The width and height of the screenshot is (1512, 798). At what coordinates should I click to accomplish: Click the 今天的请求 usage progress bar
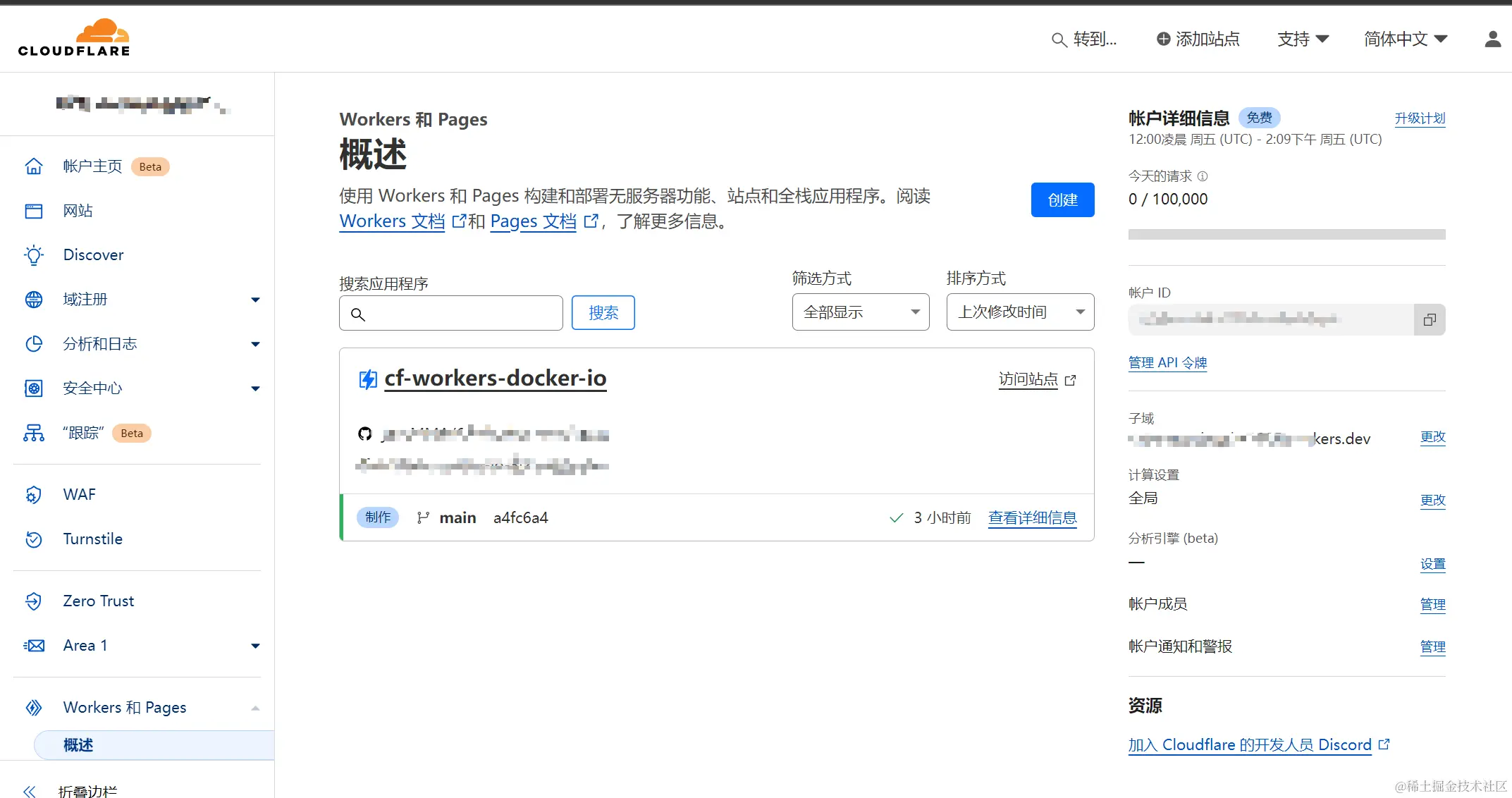(x=1286, y=234)
